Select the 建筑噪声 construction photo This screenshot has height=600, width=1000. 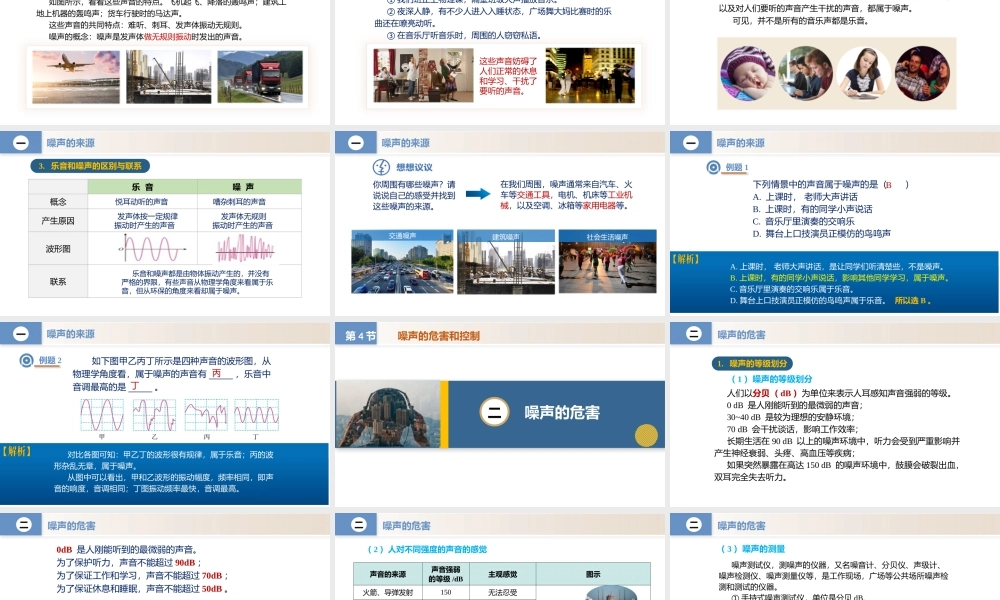(506, 262)
